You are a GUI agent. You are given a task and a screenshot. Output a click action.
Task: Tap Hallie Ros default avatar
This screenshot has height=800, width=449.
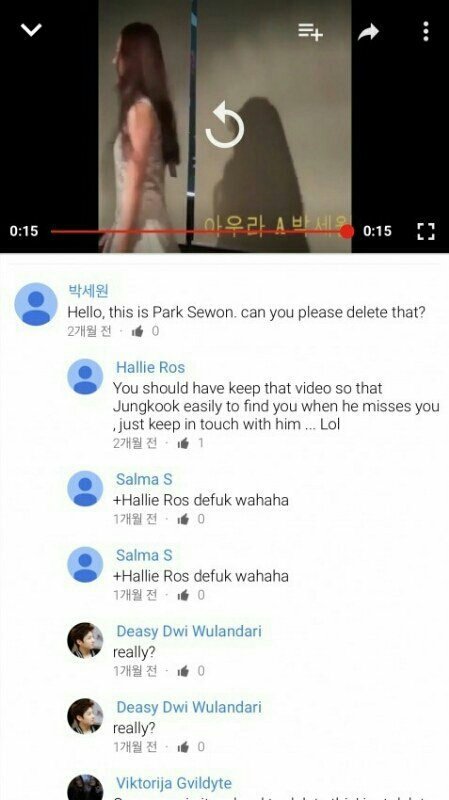click(85, 377)
